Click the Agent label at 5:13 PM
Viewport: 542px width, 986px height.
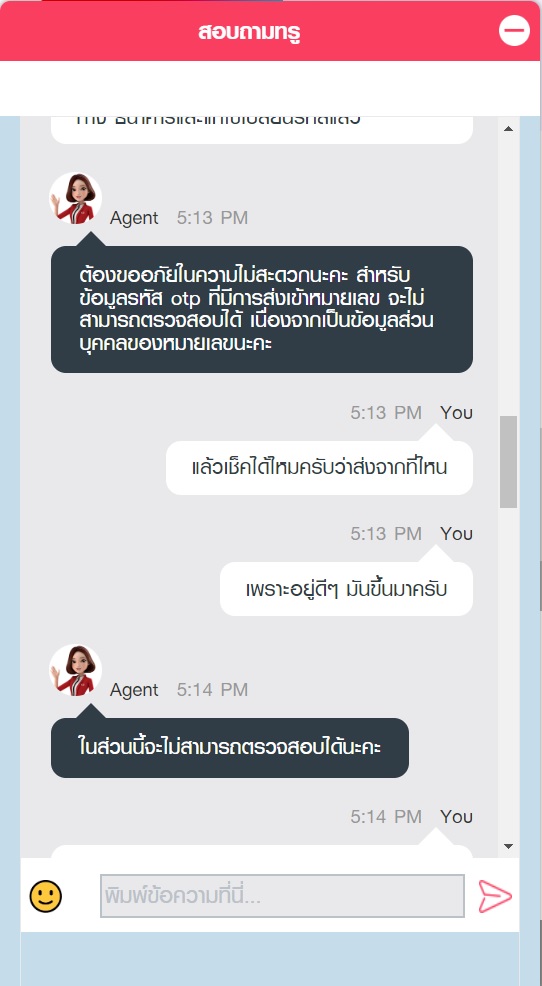click(x=134, y=218)
